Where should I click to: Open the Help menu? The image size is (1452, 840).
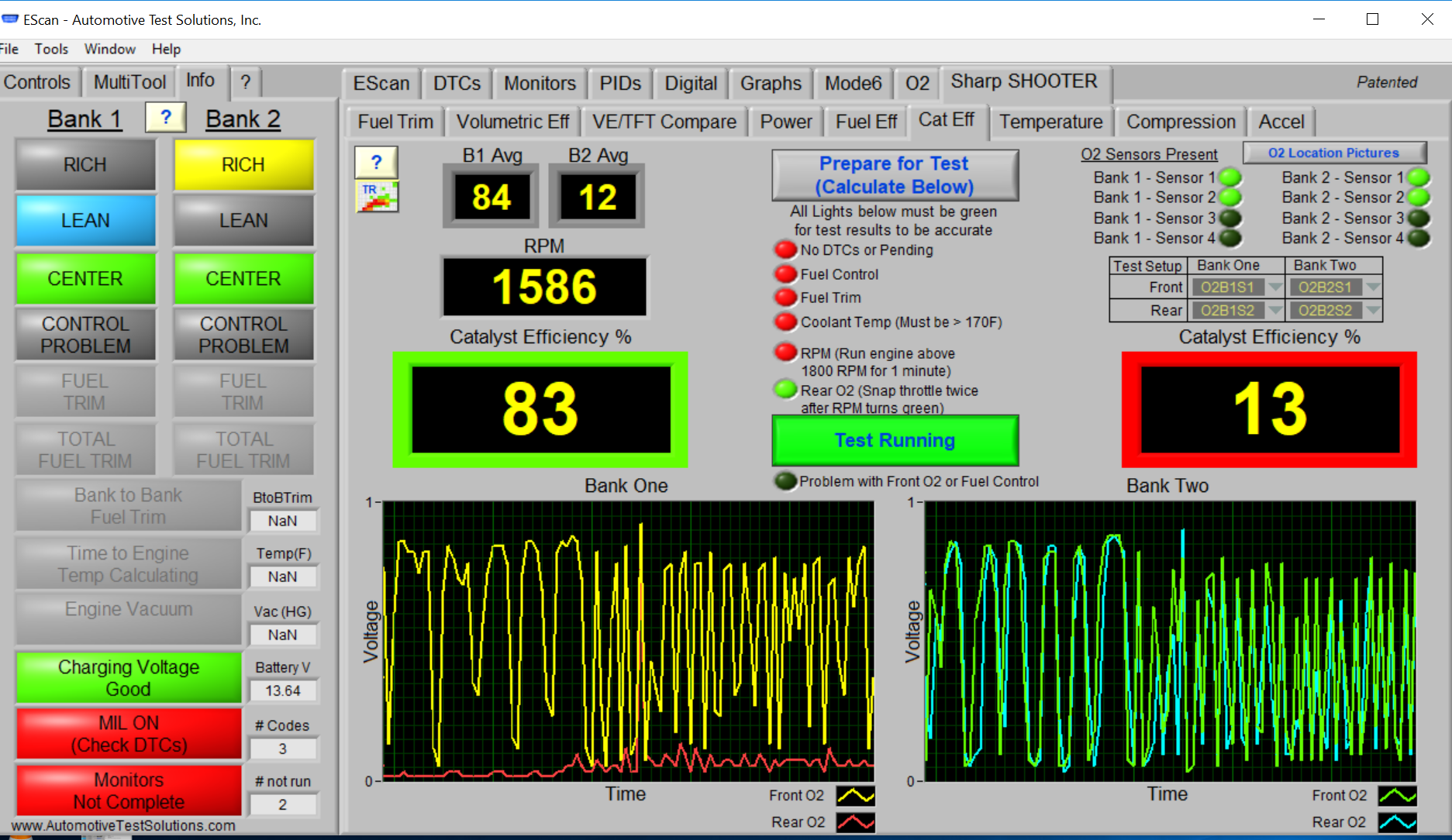(166, 49)
